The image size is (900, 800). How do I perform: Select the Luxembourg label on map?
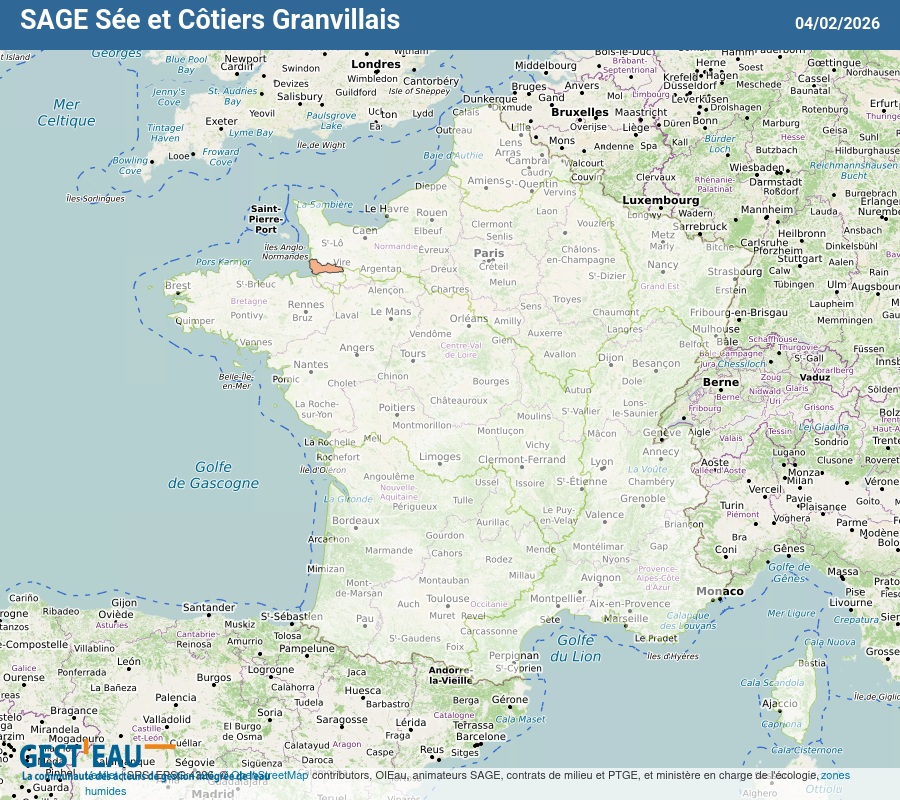[661, 200]
